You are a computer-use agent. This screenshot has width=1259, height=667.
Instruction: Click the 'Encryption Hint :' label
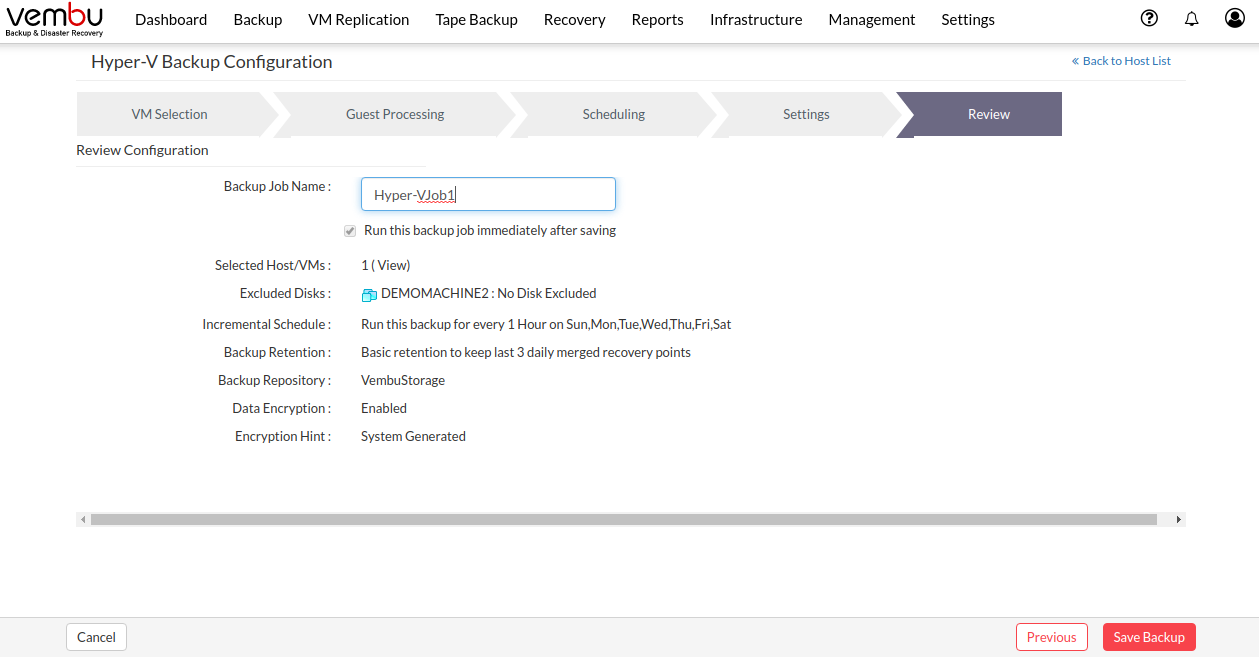(x=283, y=436)
